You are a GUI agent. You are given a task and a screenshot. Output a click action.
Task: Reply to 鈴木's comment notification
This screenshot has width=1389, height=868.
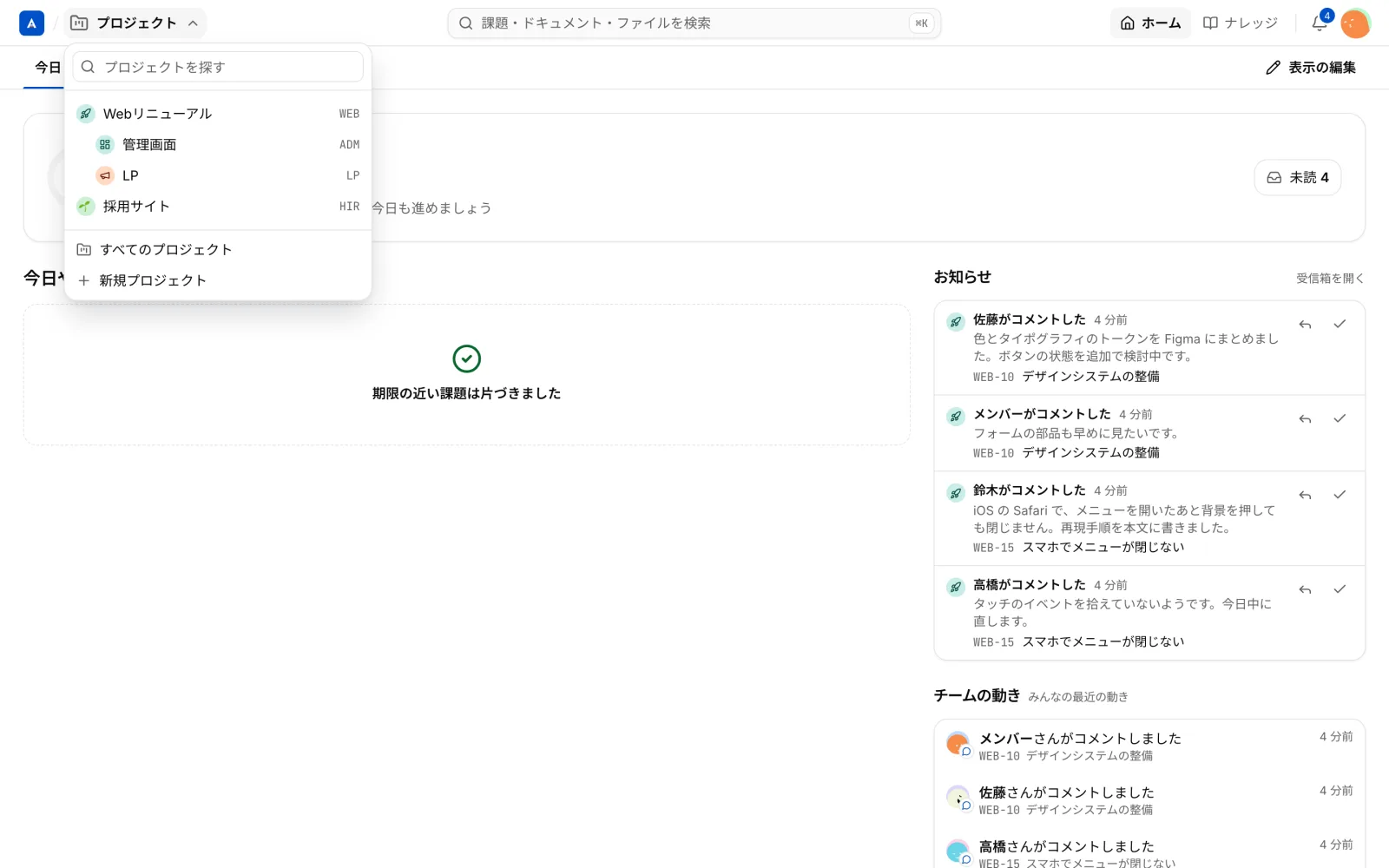click(1305, 496)
